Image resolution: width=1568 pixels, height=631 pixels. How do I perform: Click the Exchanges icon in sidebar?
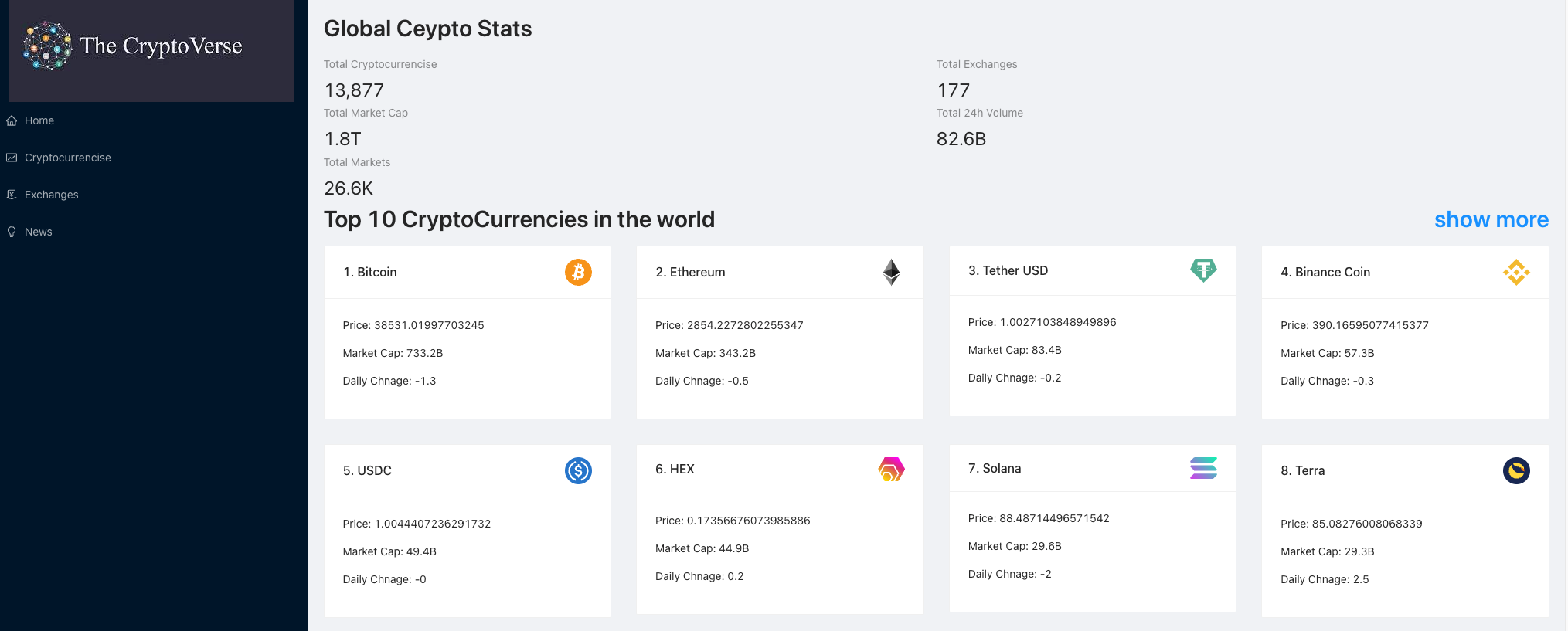12,195
